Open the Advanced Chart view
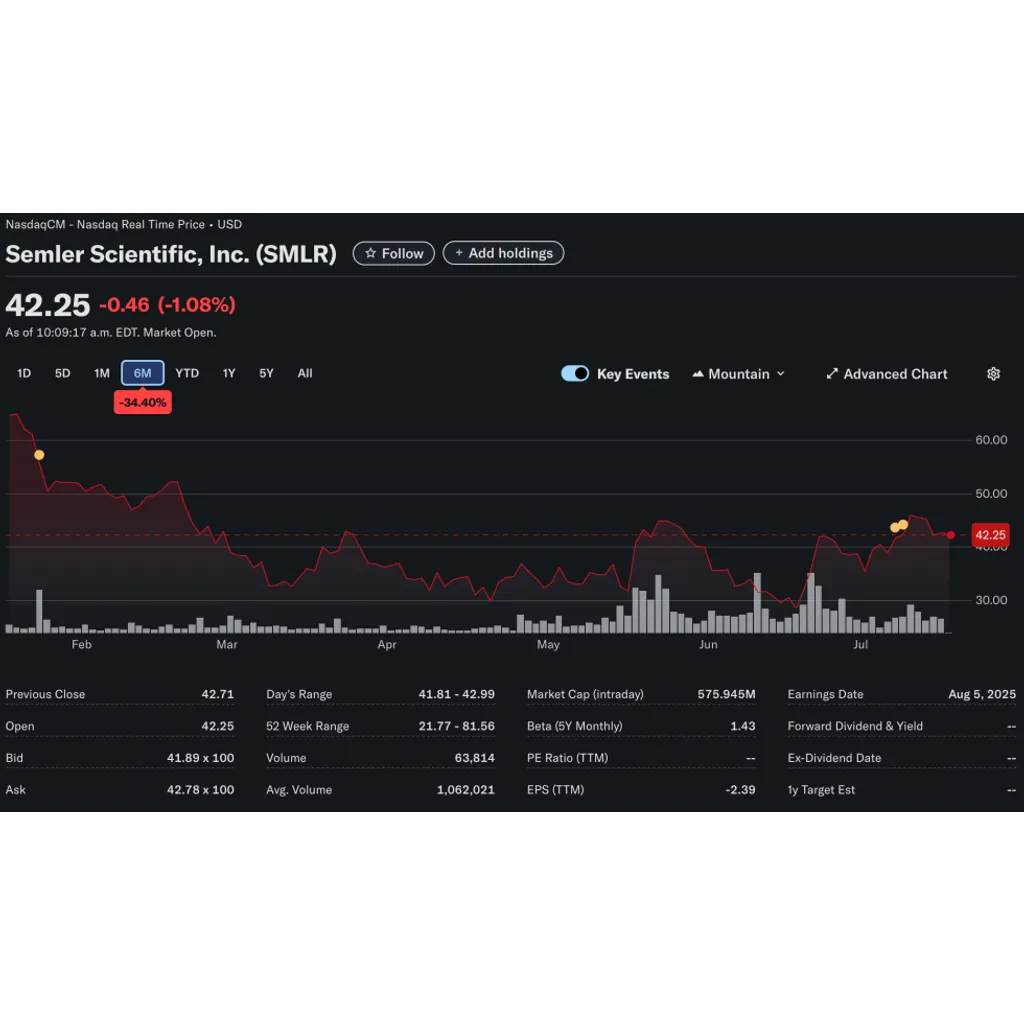 tap(887, 374)
